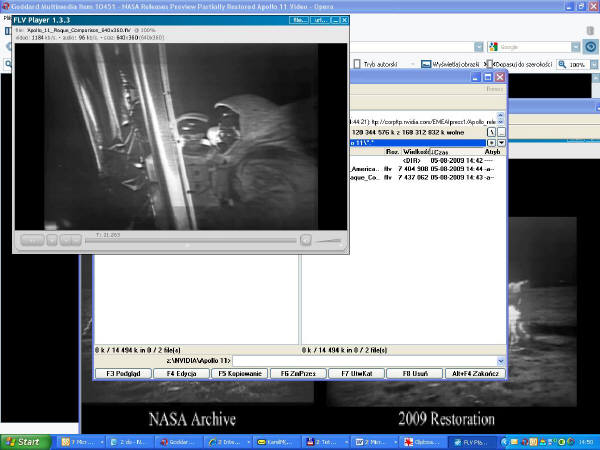Toggle Tryb autorski mode in Opera
The width and height of the screenshot is (600, 450).
click(376, 65)
